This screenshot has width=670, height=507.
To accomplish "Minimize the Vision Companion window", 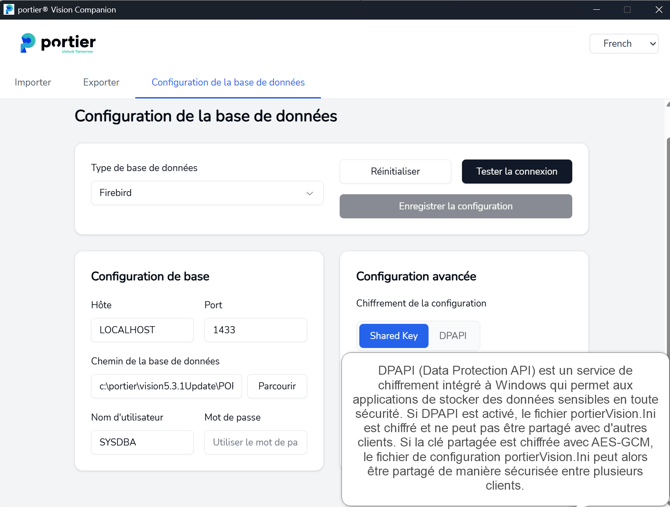I will (x=597, y=9).
